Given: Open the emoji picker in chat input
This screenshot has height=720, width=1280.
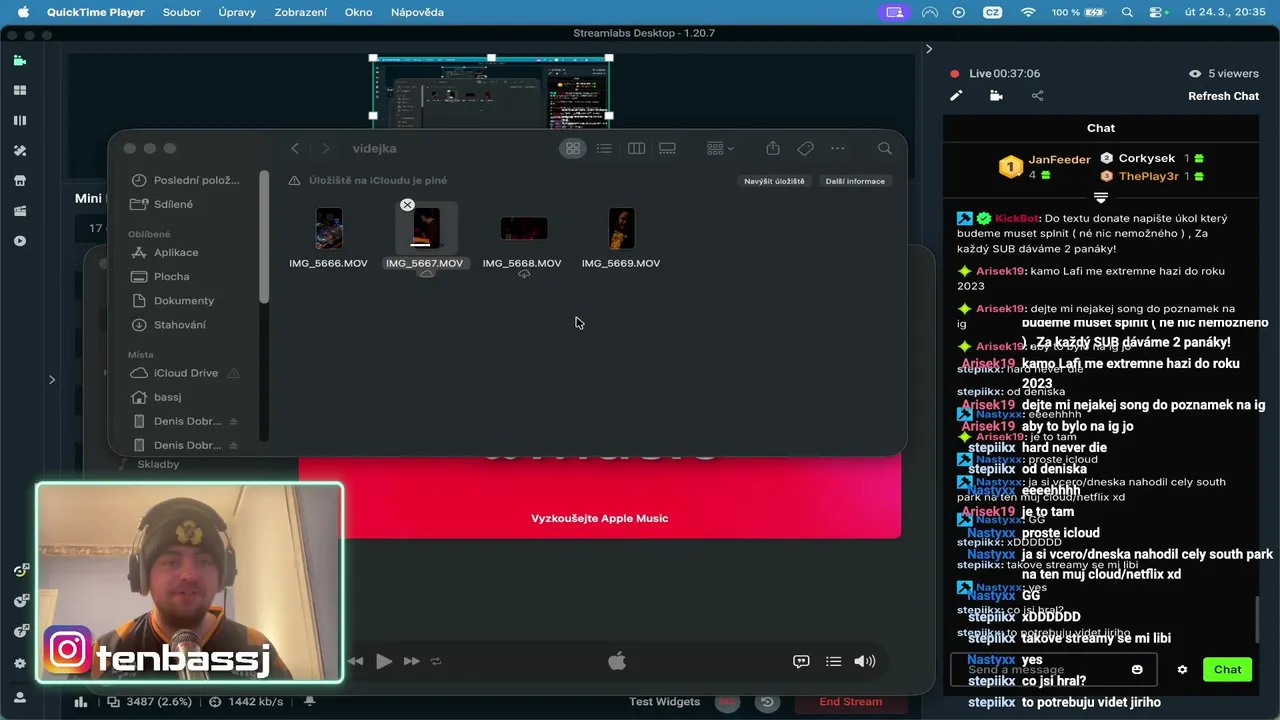Looking at the screenshot, I should coord(1137,670).
